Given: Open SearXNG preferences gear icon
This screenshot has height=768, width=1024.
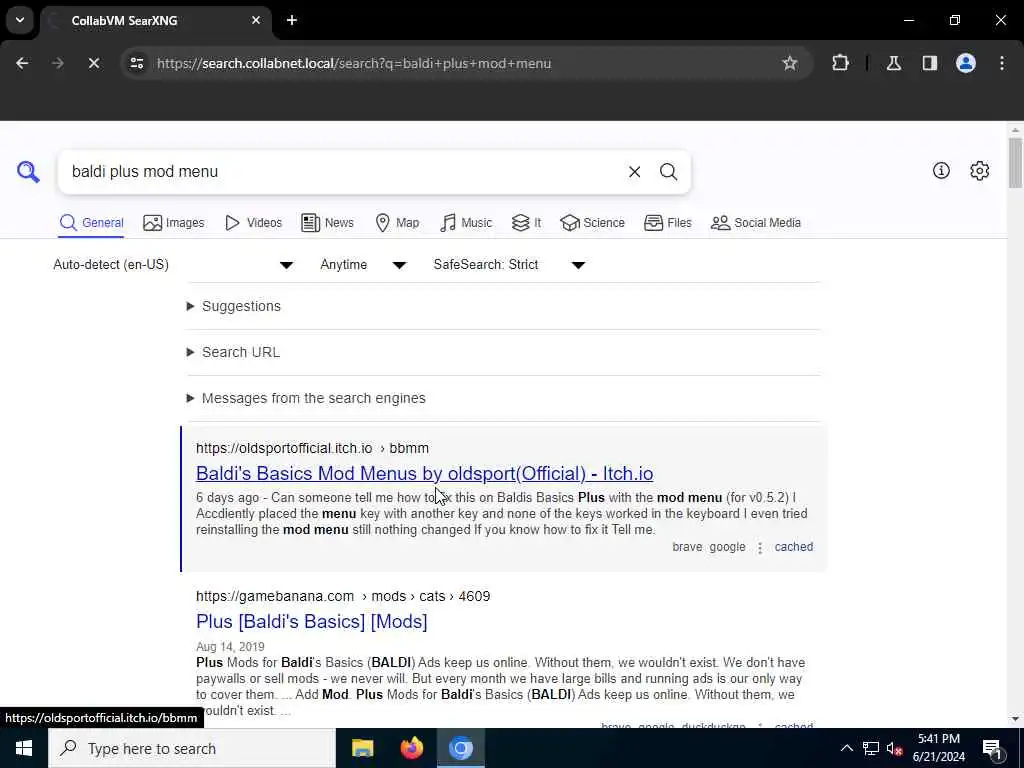Looking at the screenshot, I should click(x=979, y=171).
